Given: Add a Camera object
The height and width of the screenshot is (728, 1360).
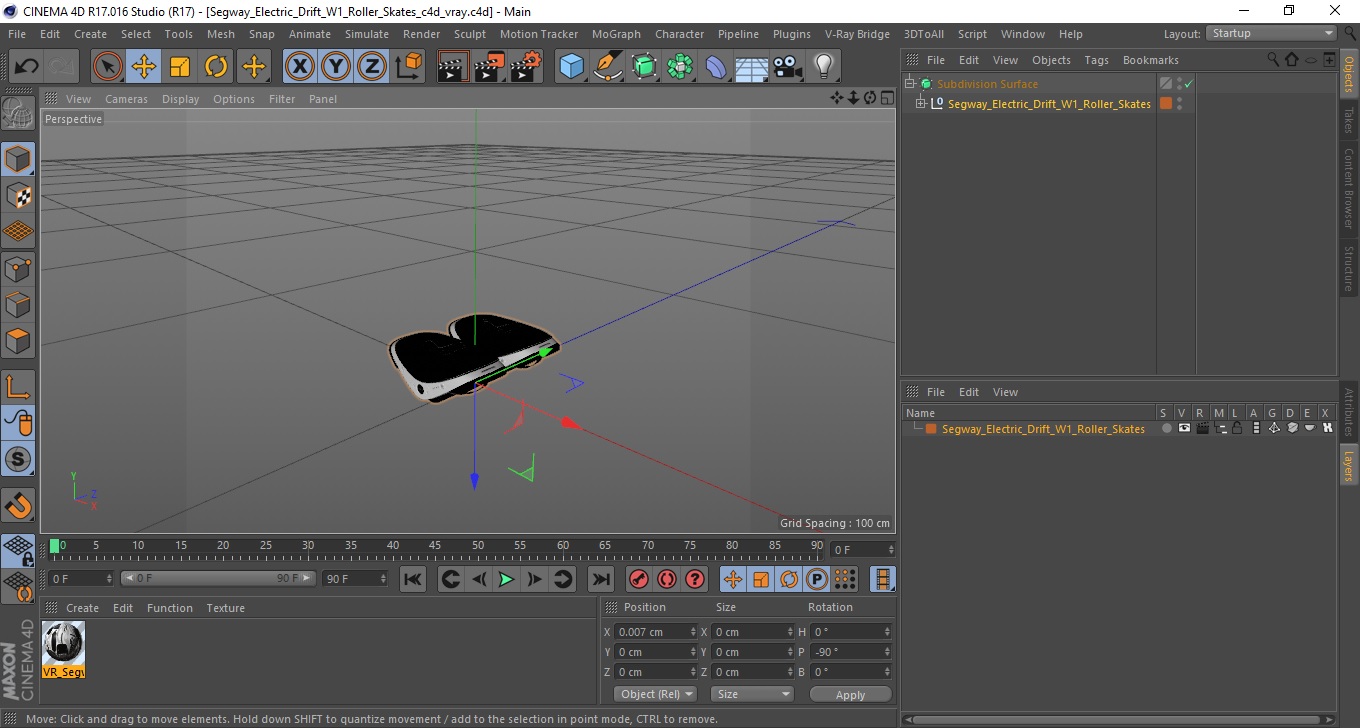Looking at the screenshot, I should point(787,67).
